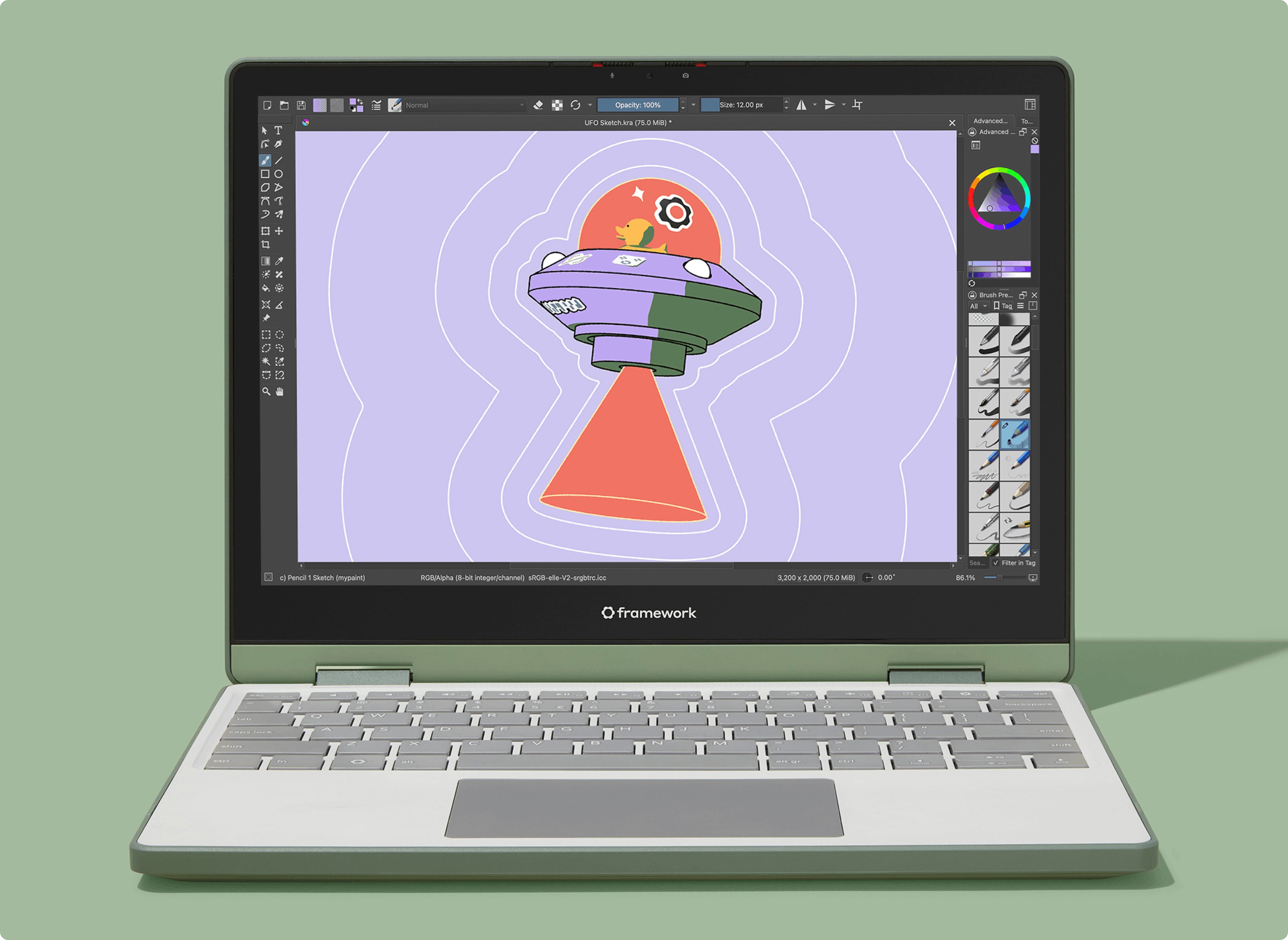This screenshot has width=1288, height=940.
Task: Select the highlighted blue pencil brush preset
Action: [x=1014, y=435]
